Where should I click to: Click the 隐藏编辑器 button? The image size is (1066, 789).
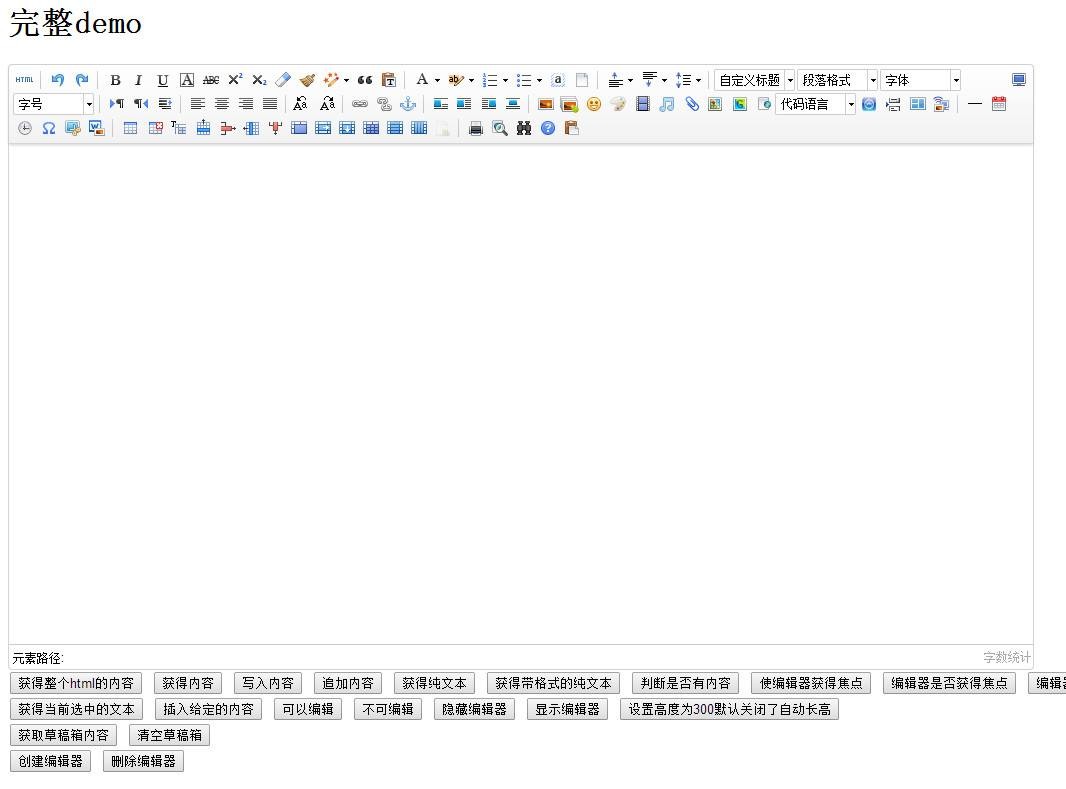coord(475,709)
